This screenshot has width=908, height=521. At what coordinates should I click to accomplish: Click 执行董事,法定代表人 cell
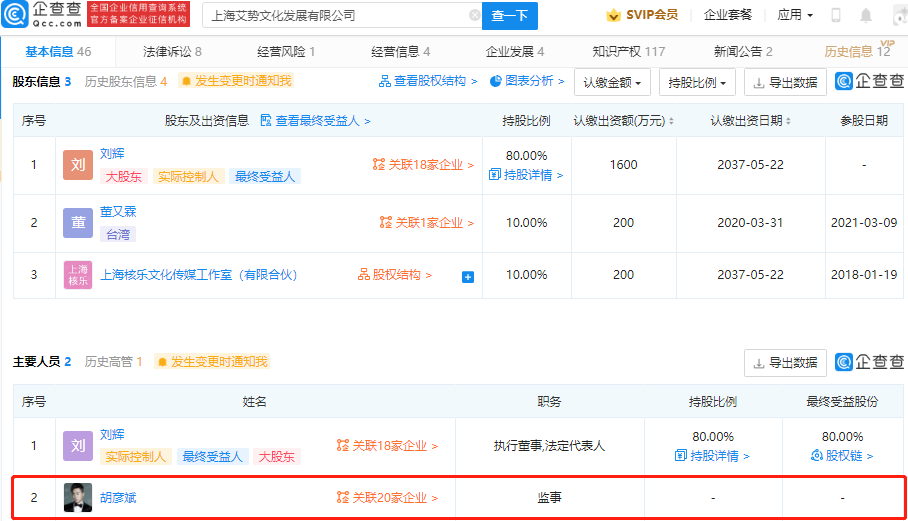[550, 446]
